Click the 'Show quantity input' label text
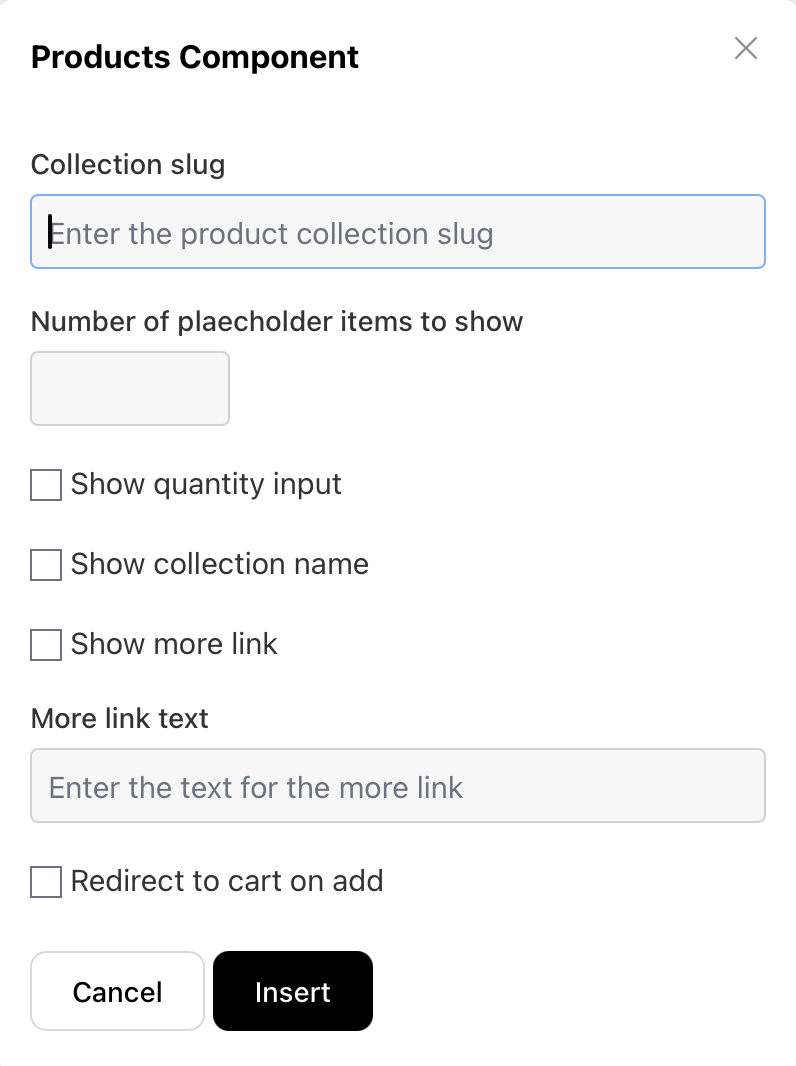Screen dimensions: 796x1066 coord(206,485)
